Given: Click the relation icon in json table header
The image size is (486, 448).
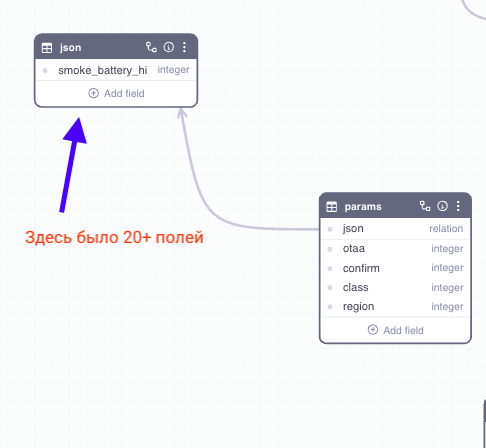Looking at the screenshot, I should [151, 47].
